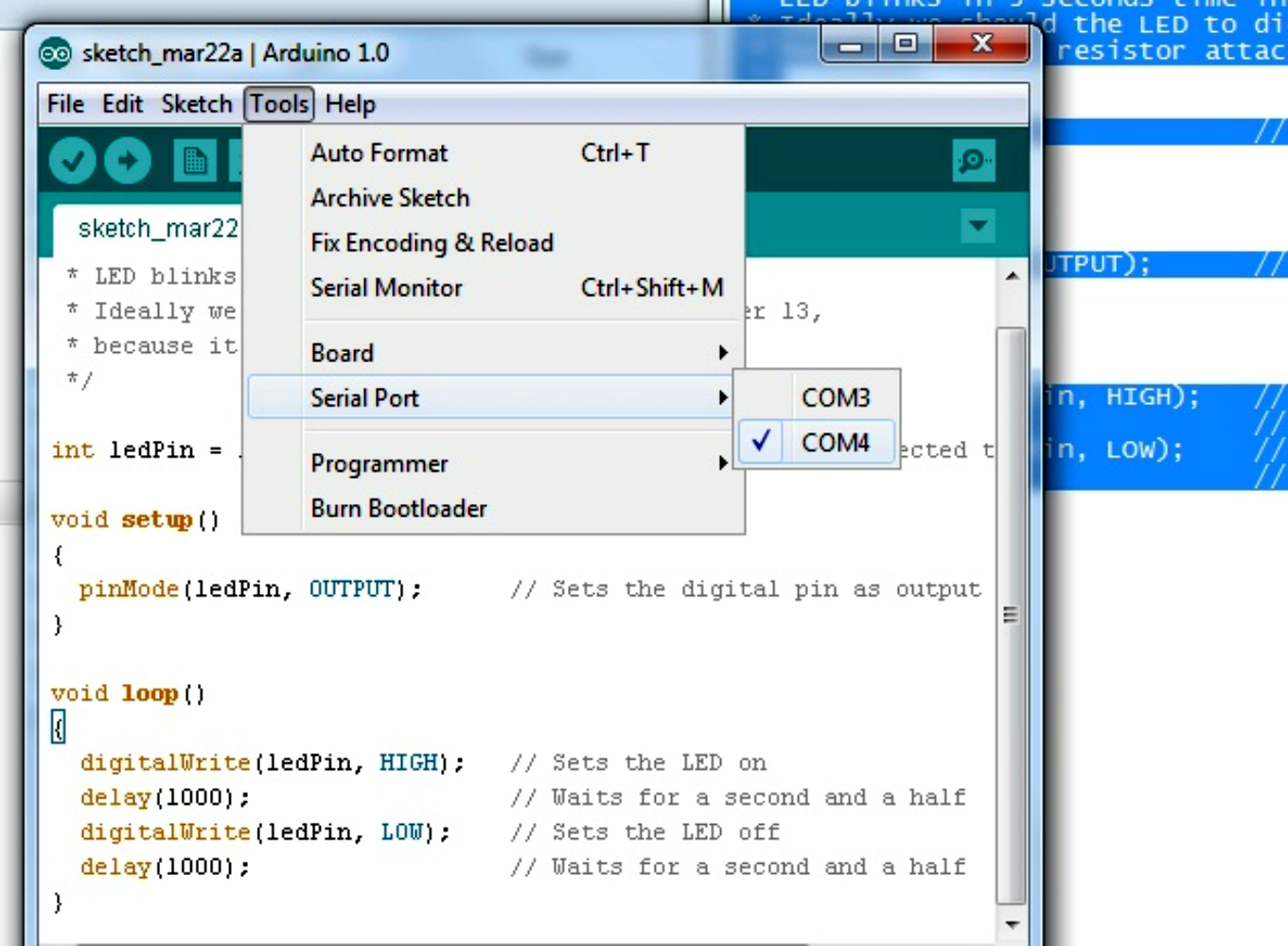This screenshot has height=946, width=1288.
Task: Choose Archive Sketch menu entry
Action: 494,198
